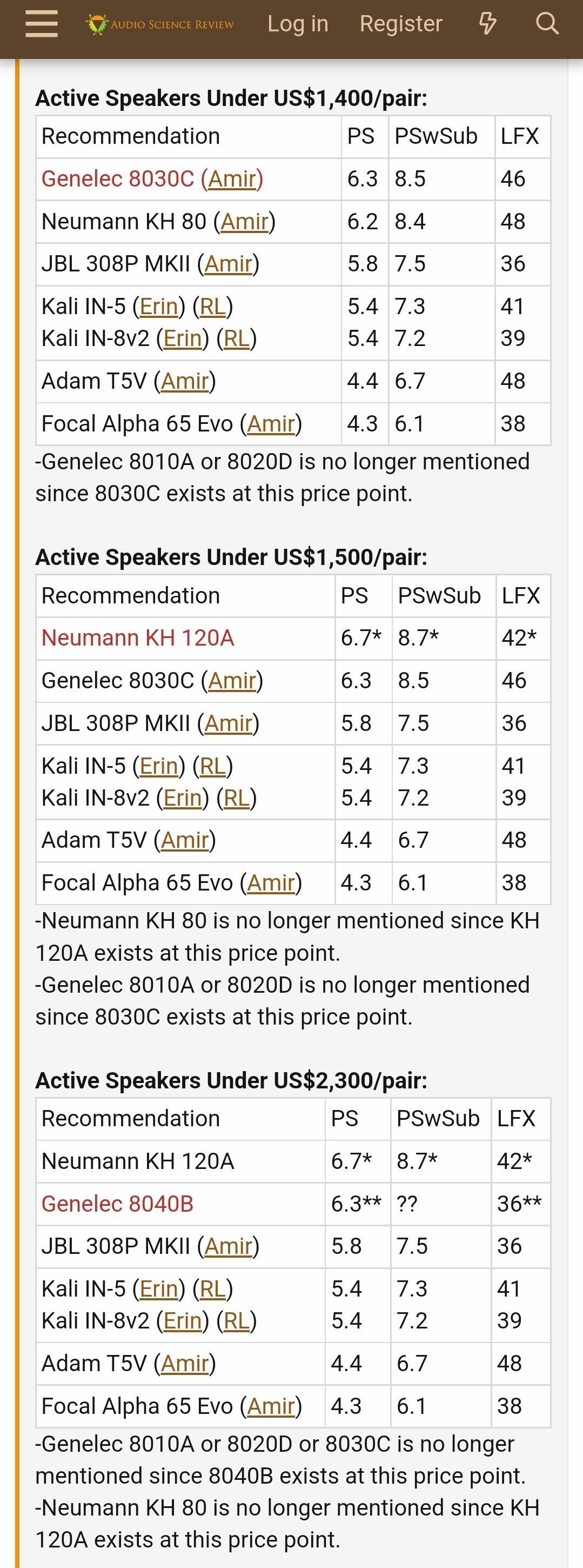Open Erin's Kali IN-5 review under $2,300

[x=159, y=1288]
